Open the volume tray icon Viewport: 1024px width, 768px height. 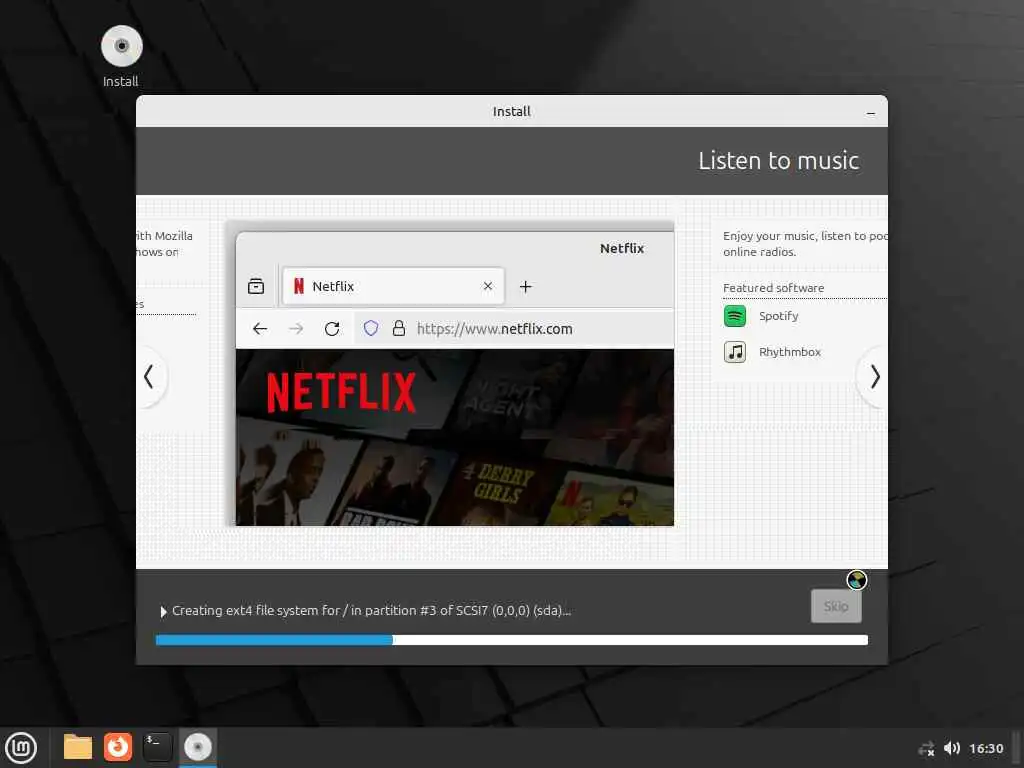click(952, 748)
